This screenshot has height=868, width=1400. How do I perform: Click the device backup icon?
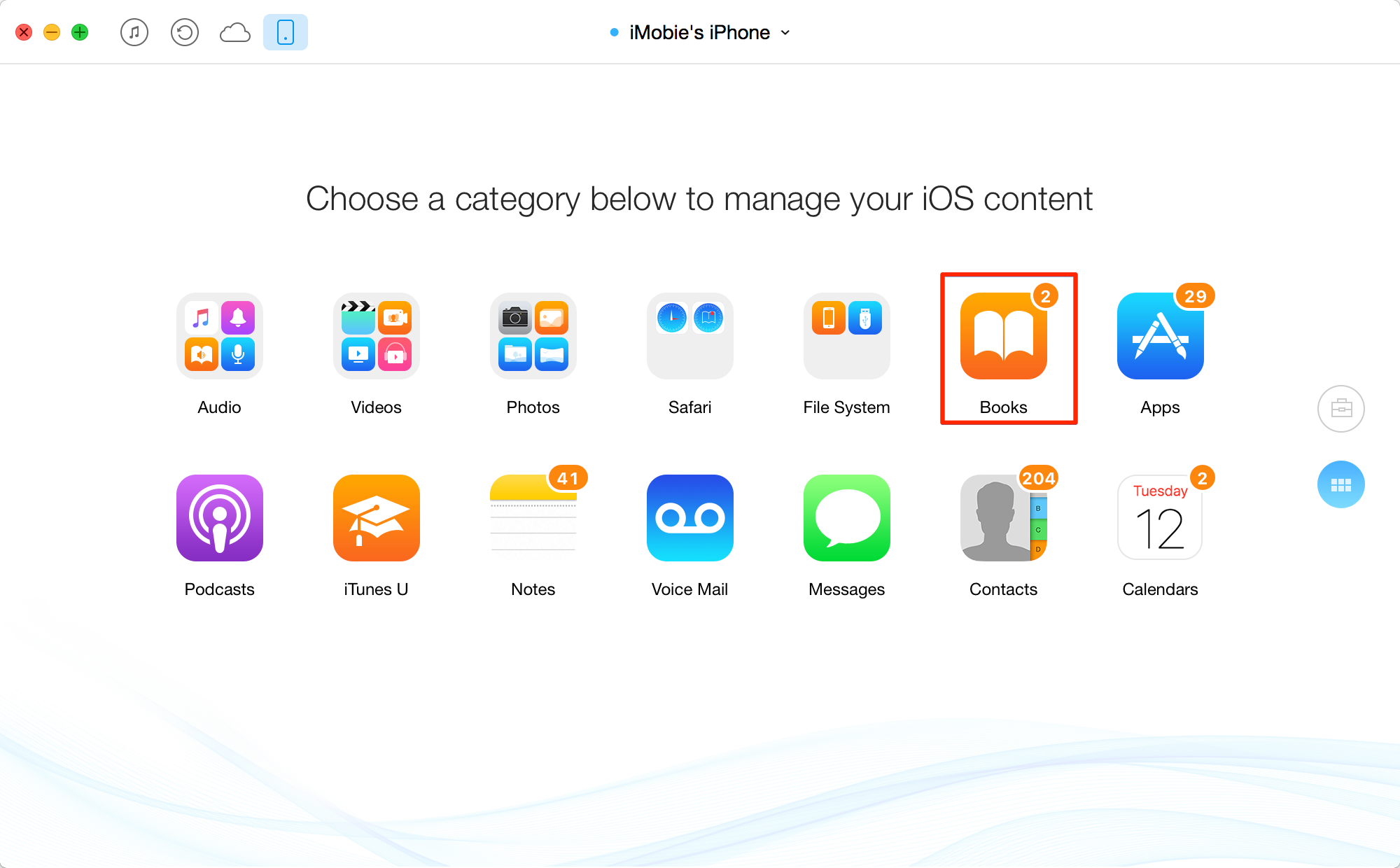pyautogui.click(x=184, y=31)
